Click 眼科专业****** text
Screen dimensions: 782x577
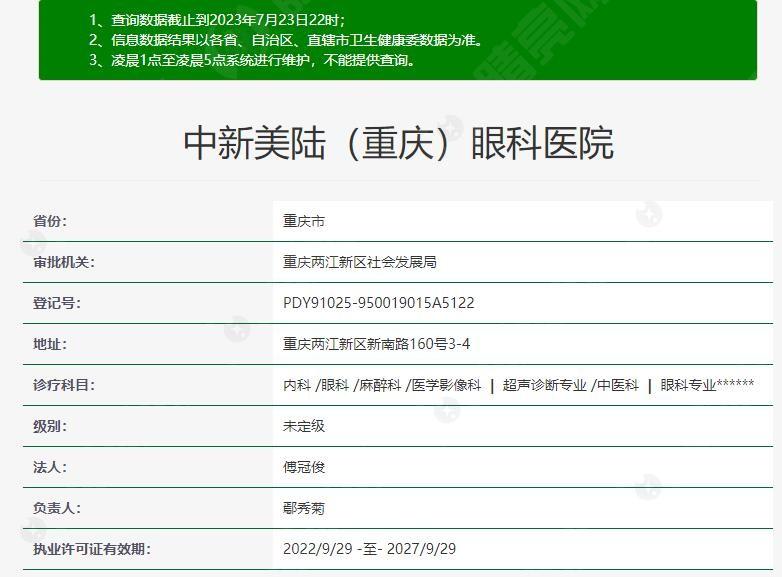tap(707, 385)
